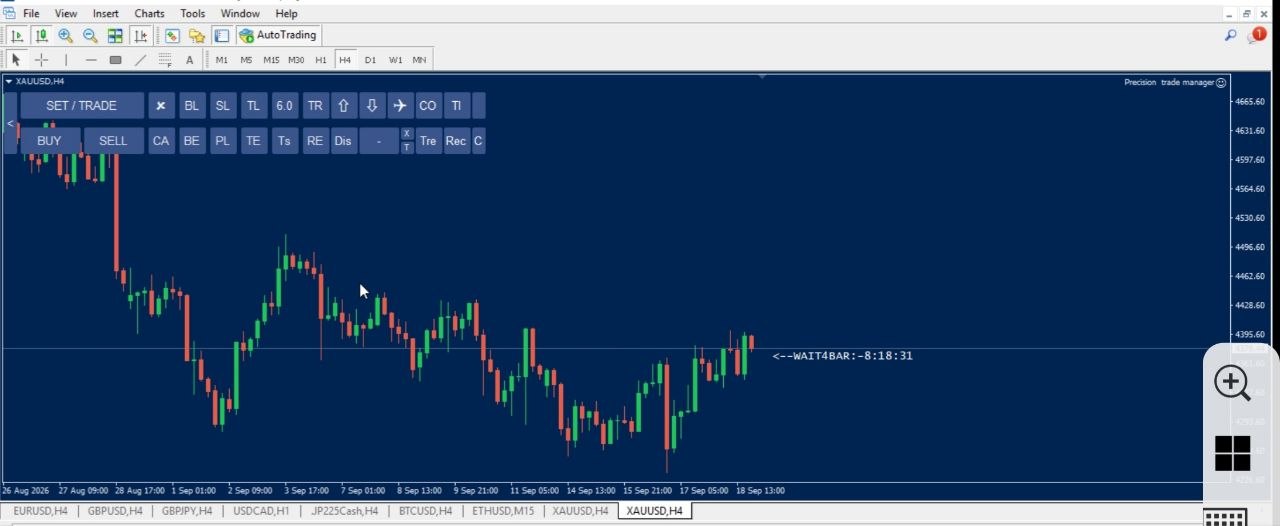Switch to the USDCAD,H1 chart tab
This screenshot has width=1280, height=526.
[x=261, y=511]
